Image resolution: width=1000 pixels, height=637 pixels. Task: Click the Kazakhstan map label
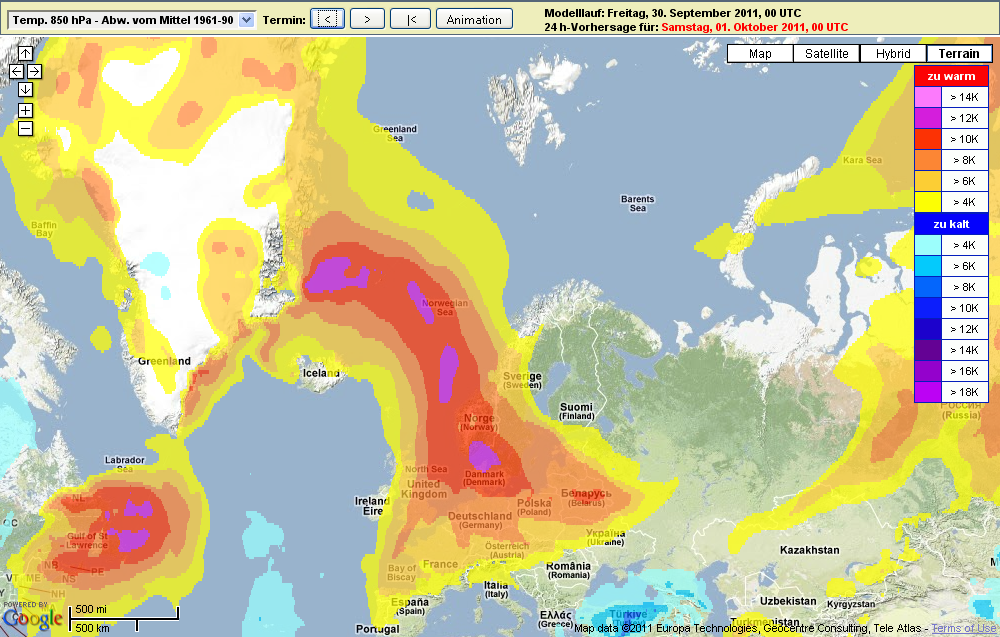[809, 550]
